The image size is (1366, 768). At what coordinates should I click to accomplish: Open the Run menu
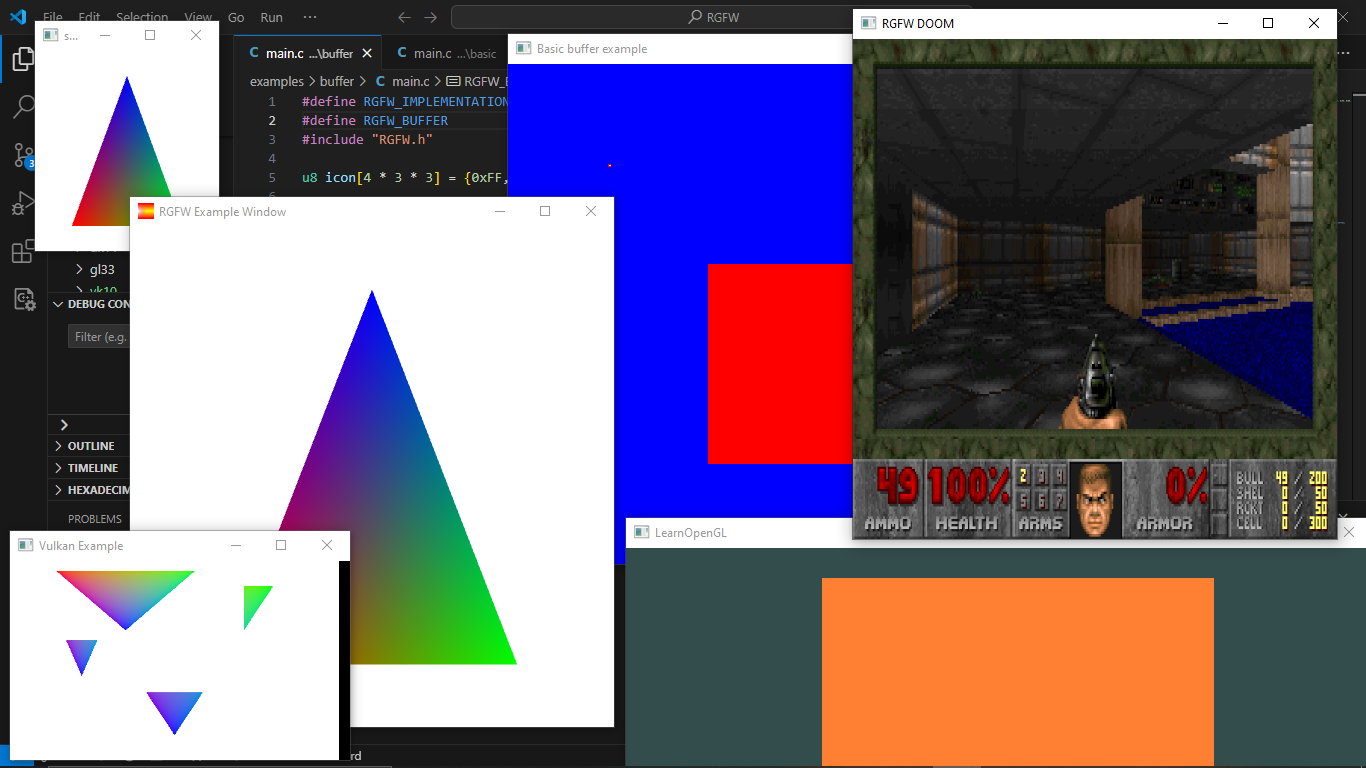(x=271, y=17)
